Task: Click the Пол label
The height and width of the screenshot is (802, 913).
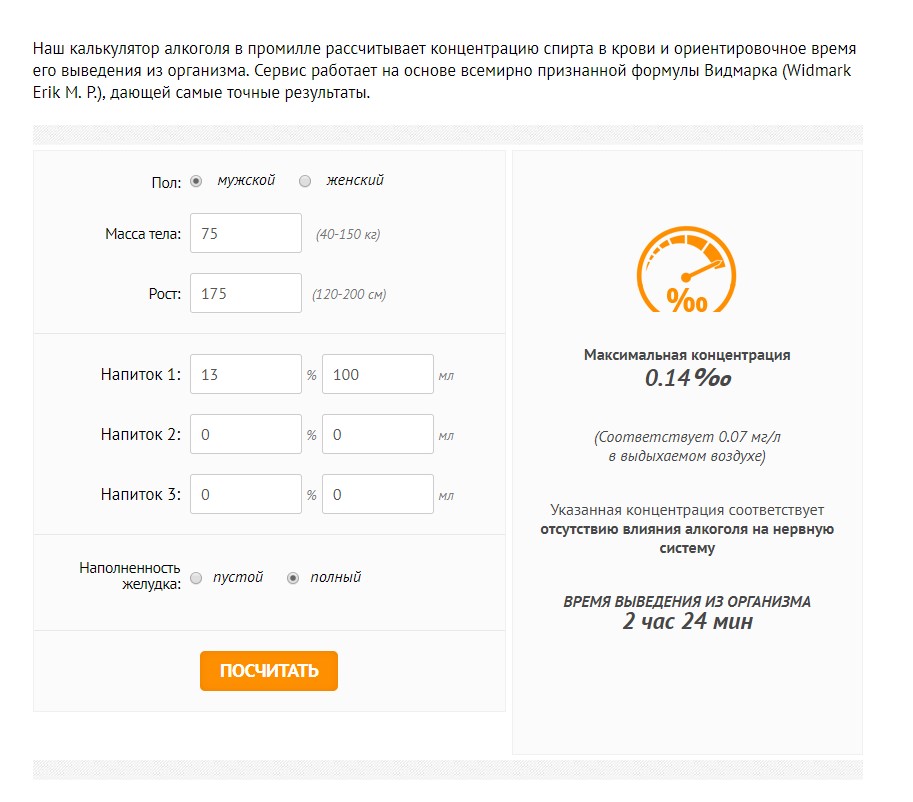Action: point(167,183)
